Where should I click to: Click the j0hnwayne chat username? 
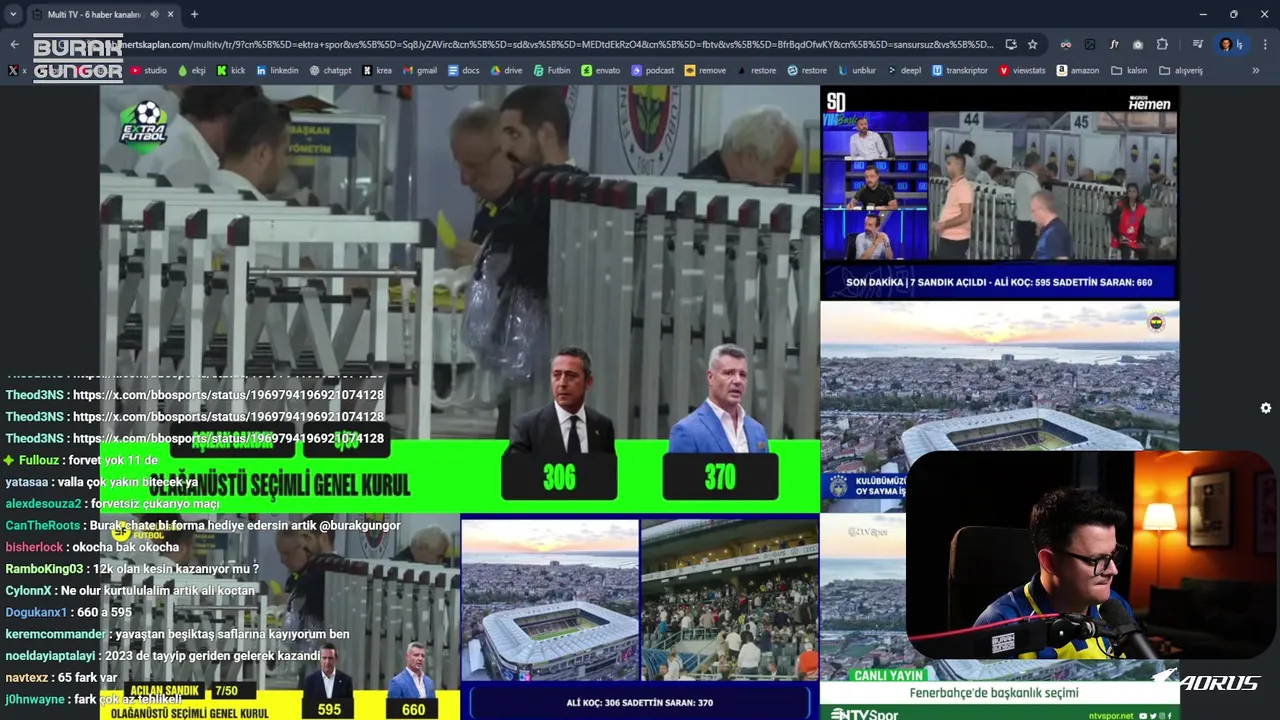35,699
